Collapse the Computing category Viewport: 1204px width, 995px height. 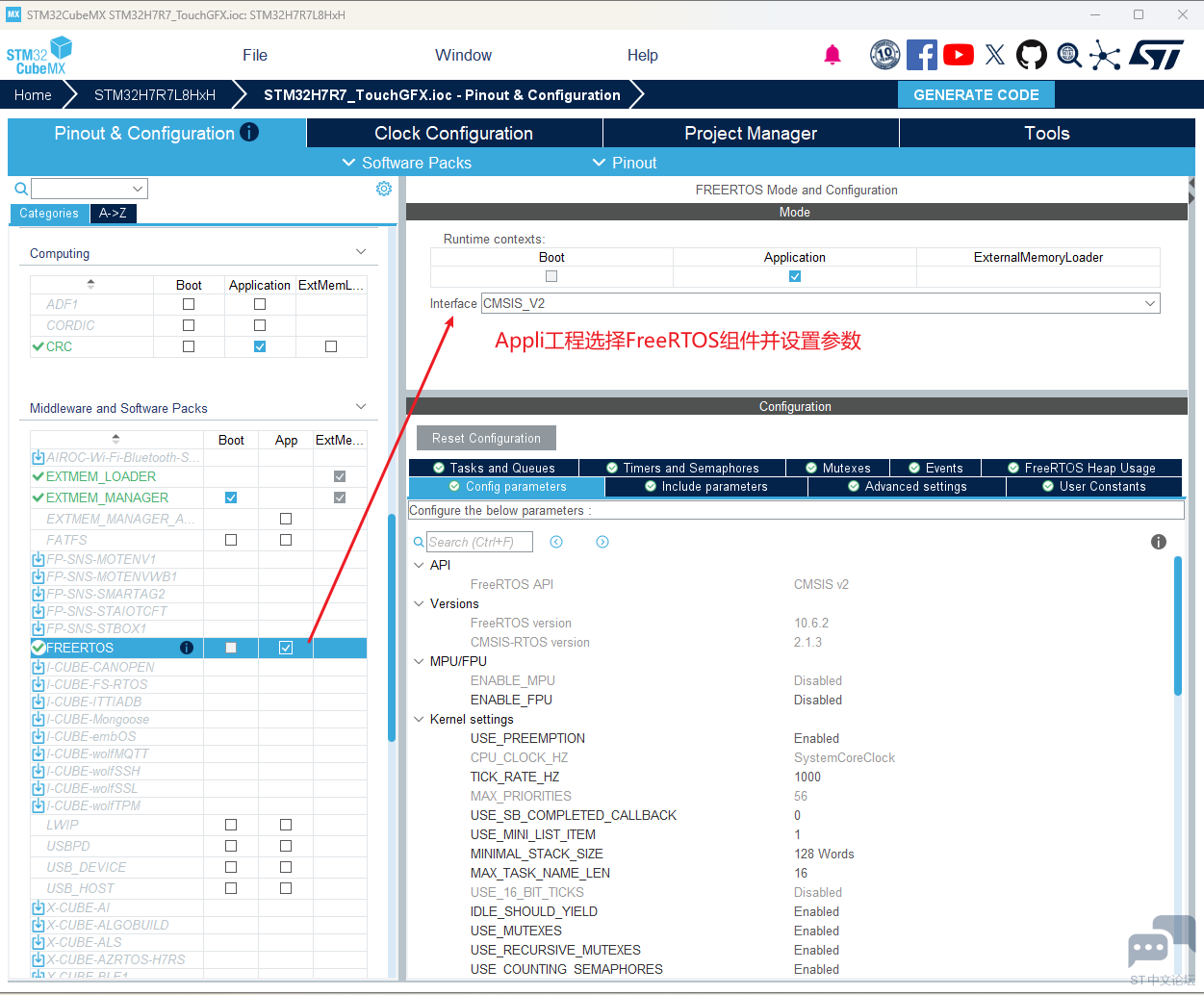pyautogui.click(x=361, y=252)
